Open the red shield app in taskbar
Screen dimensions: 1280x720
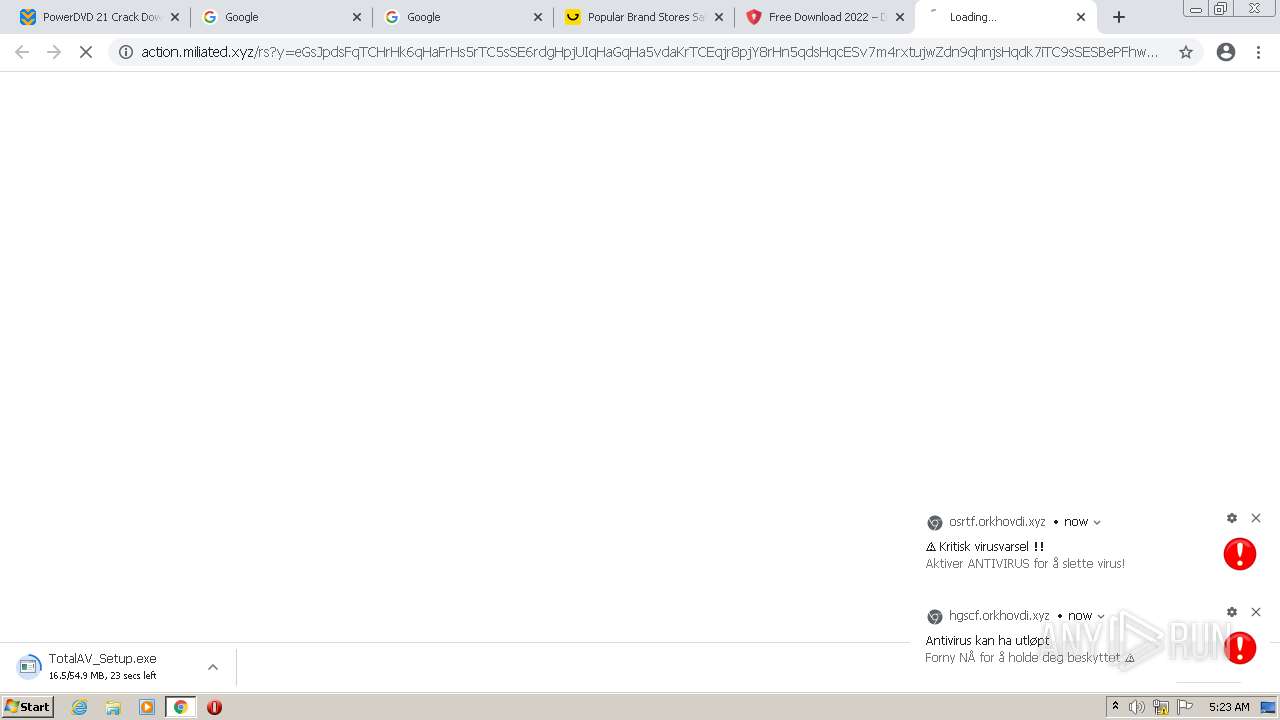[x=214, y=707]
